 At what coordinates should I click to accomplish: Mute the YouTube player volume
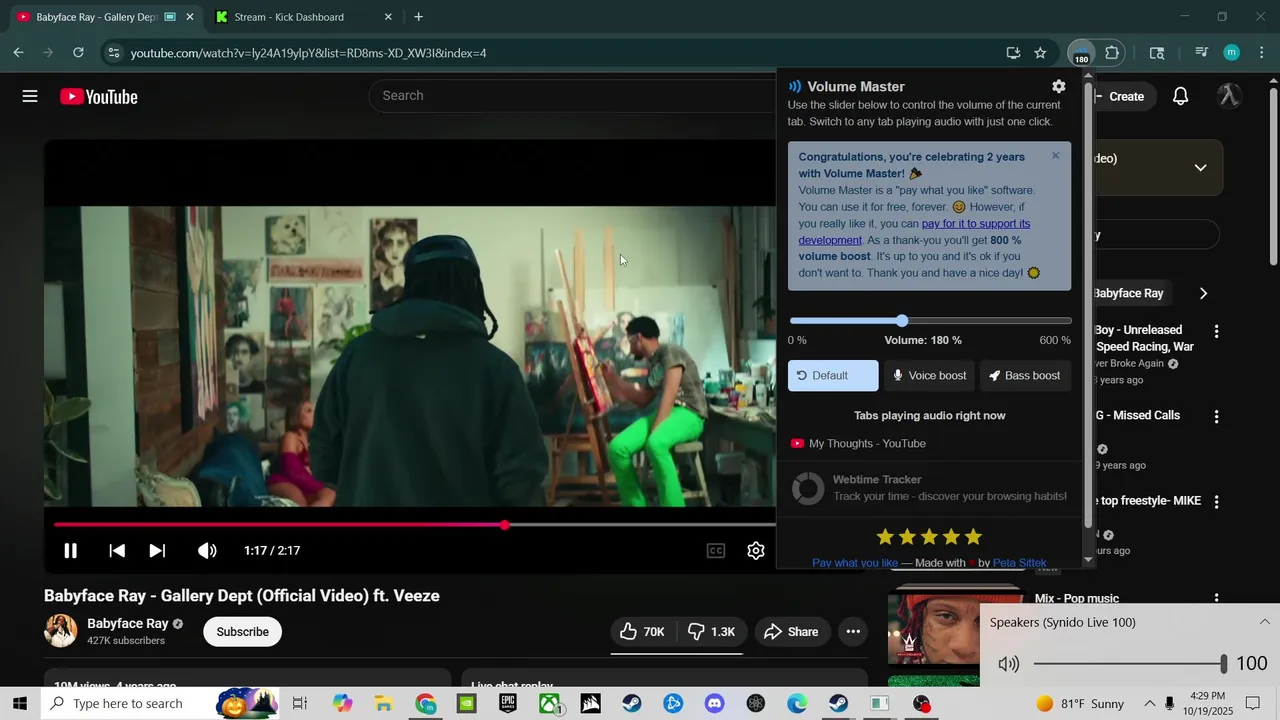(x=207, y=551)
